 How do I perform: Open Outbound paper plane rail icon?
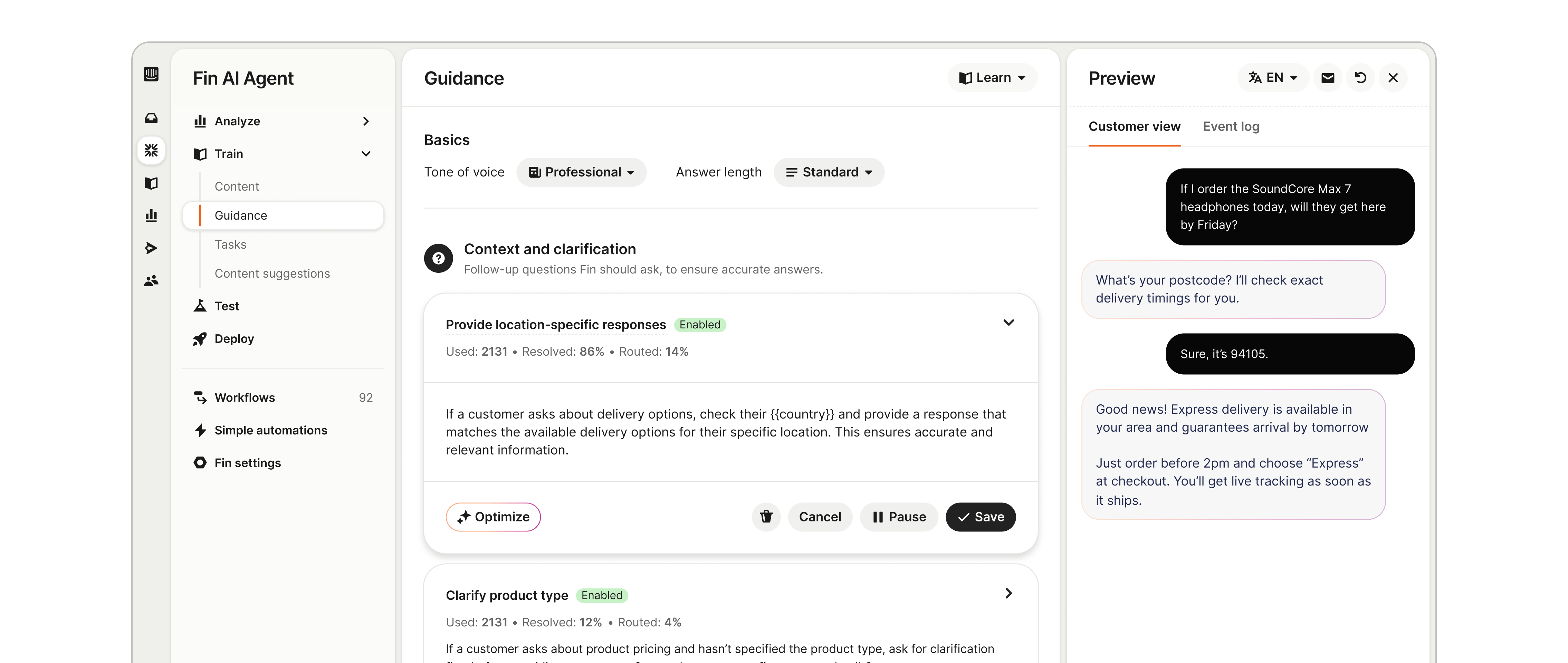(x=151, y=248)
